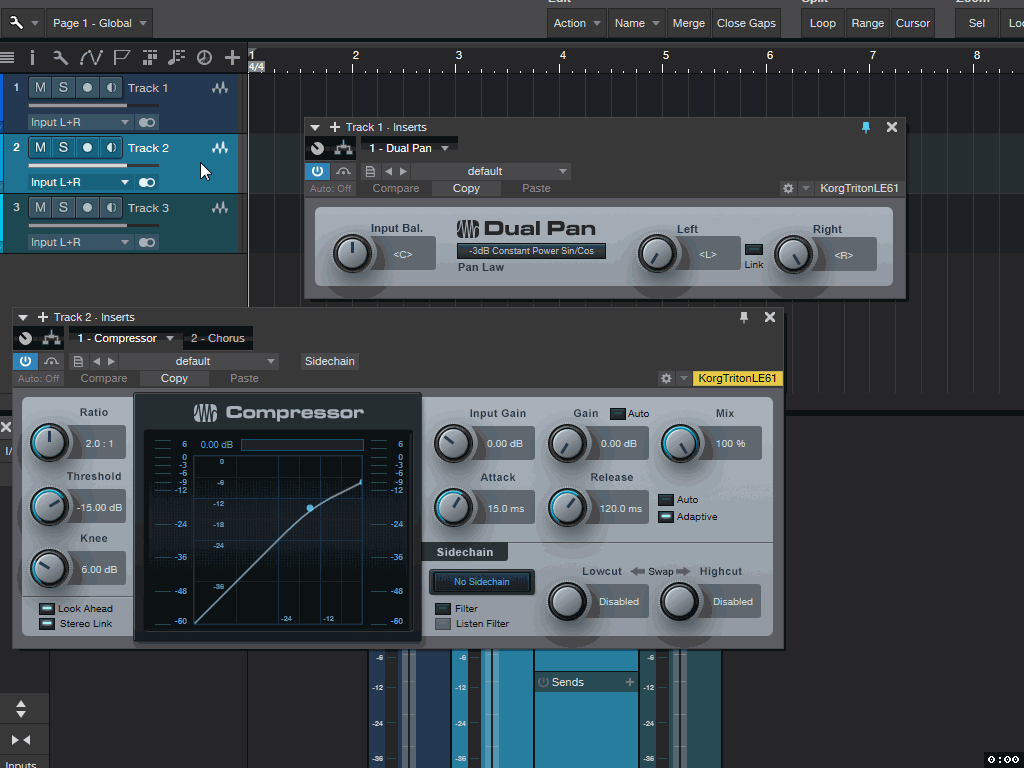Click the preset file icon in Compressor window
This screenshot has width=1024, height=768.
pyautogui.click(x=78, y=361)
